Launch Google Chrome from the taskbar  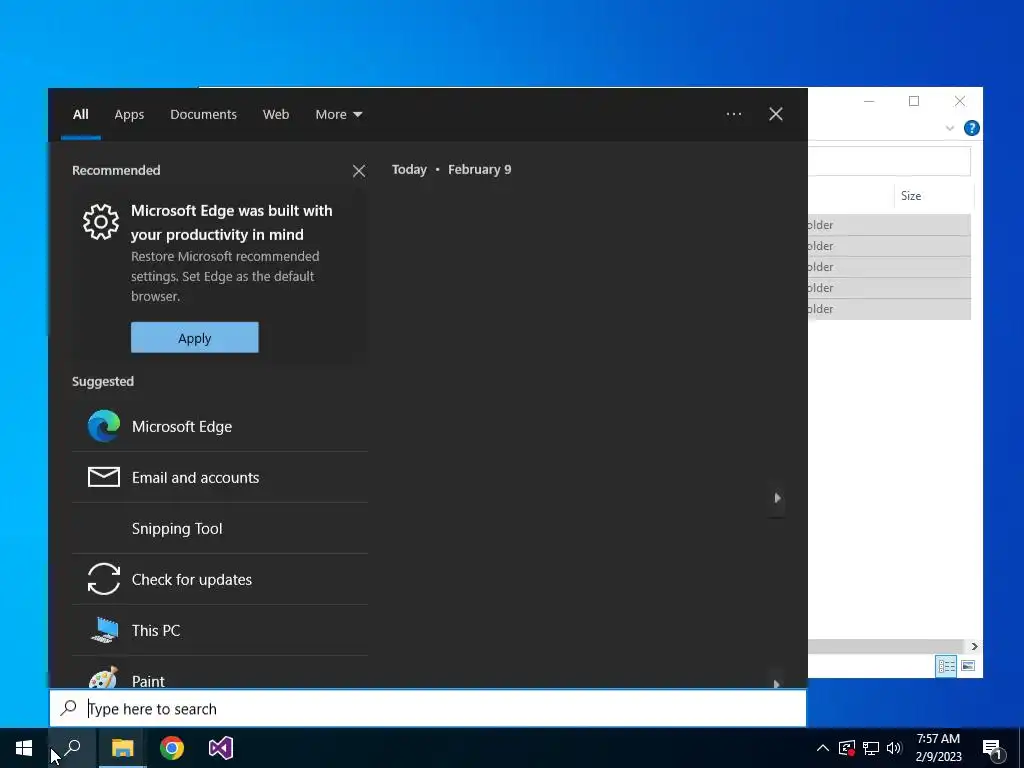click(x=172, y=748)
